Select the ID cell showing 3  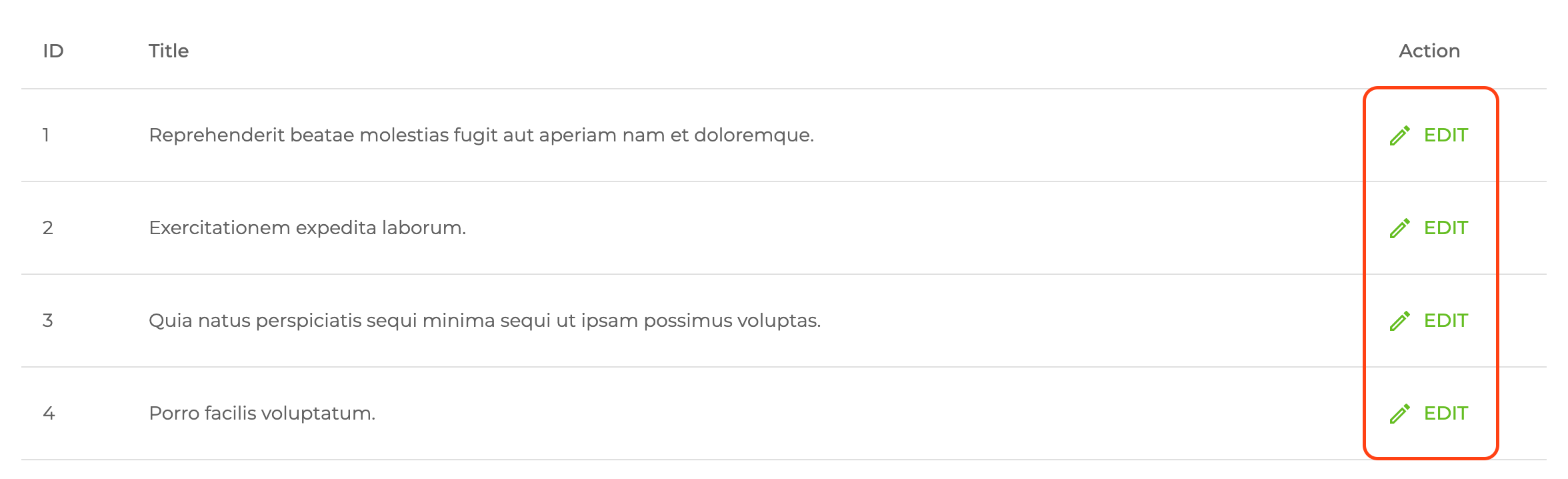48,321
